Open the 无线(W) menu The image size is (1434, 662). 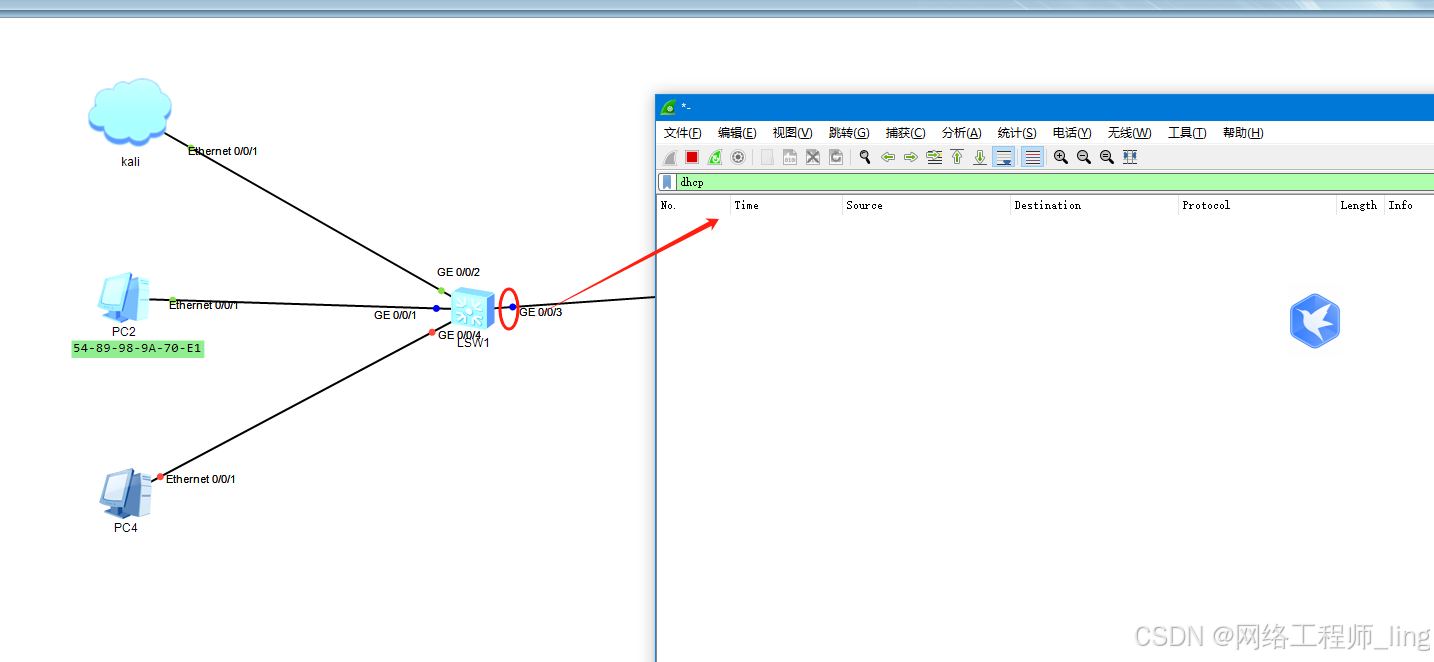pos(1129,133)
